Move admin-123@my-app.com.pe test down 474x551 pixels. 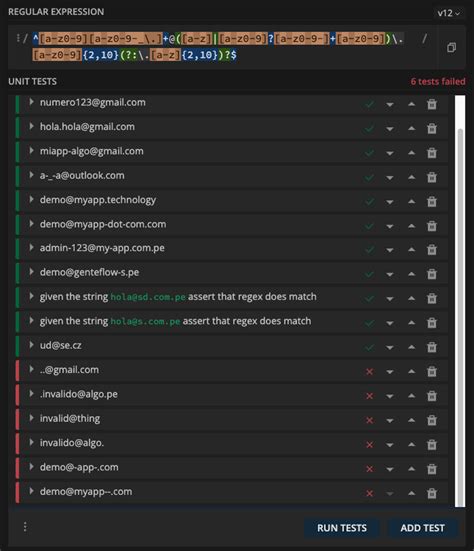click(390, 250)
